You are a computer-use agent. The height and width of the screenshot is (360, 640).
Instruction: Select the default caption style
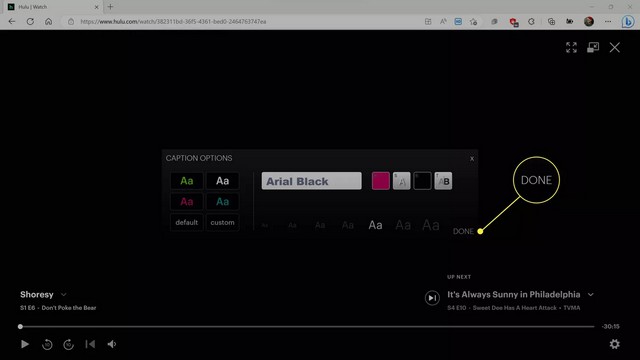tap(187, 222)
